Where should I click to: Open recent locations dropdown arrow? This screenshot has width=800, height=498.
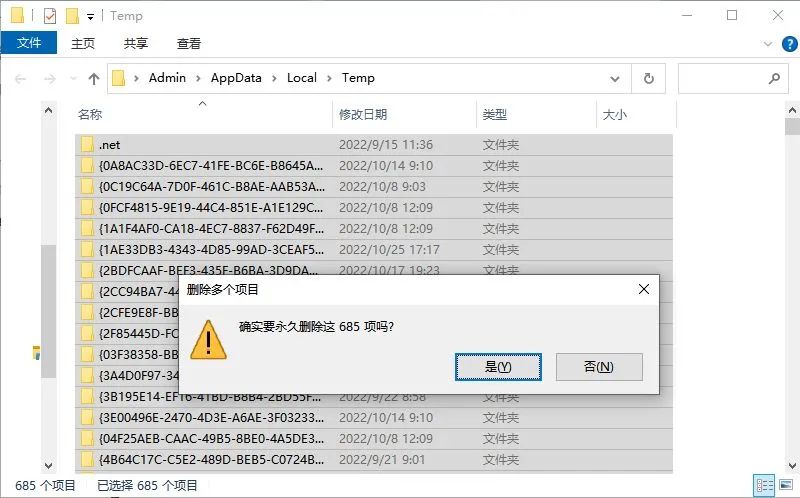(73, 79)
